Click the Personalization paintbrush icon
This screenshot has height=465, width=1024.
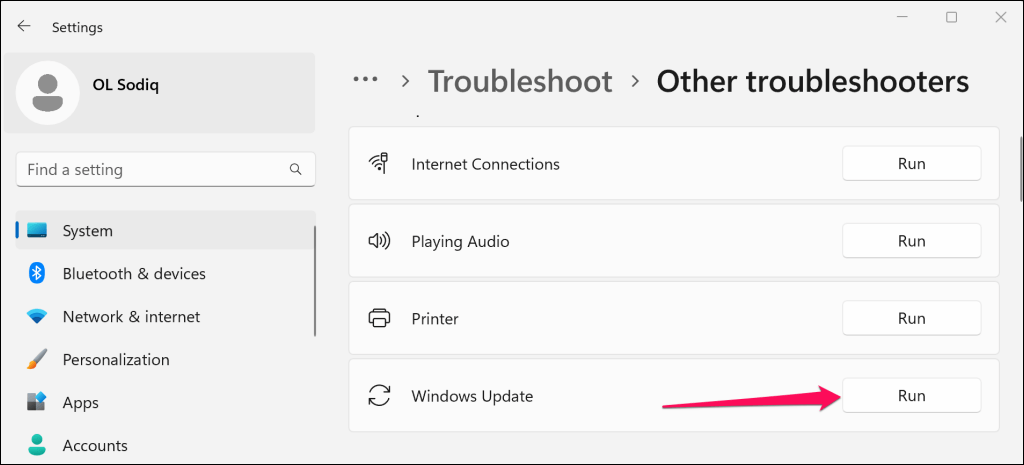pos(37,360)
